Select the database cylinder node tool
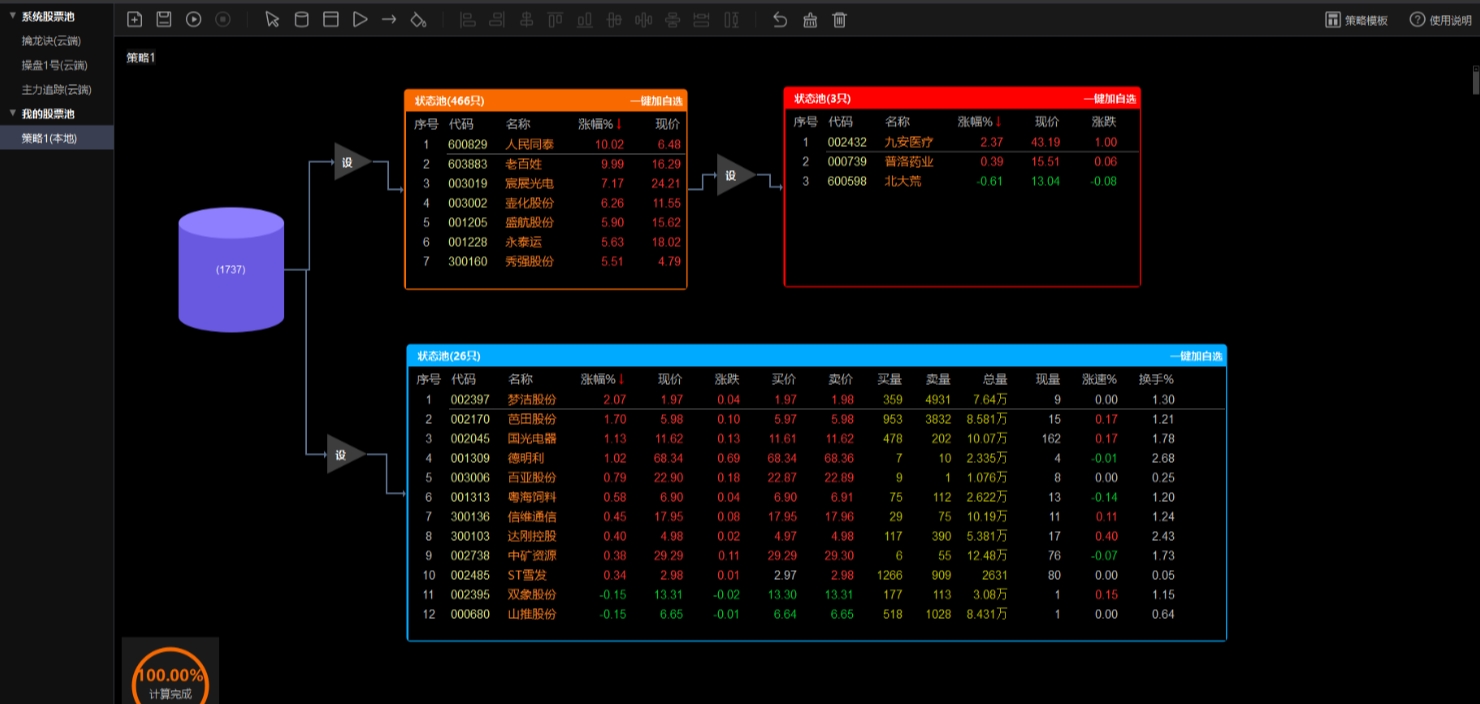 (301, 20)
